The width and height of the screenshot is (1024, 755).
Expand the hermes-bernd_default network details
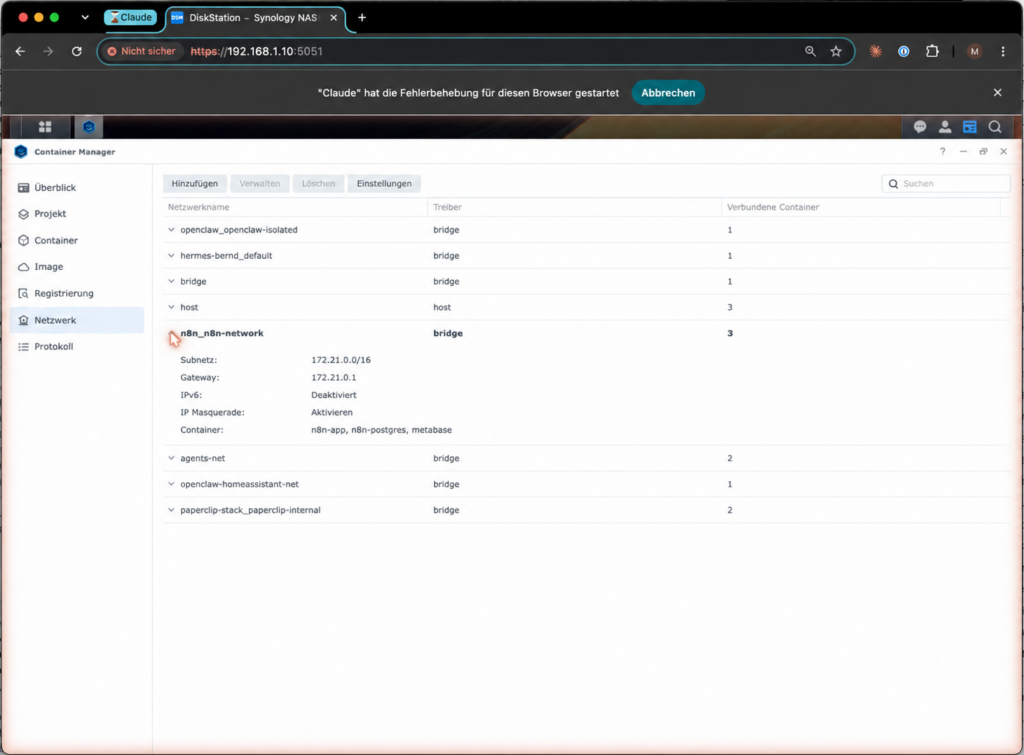click(171, 255)
